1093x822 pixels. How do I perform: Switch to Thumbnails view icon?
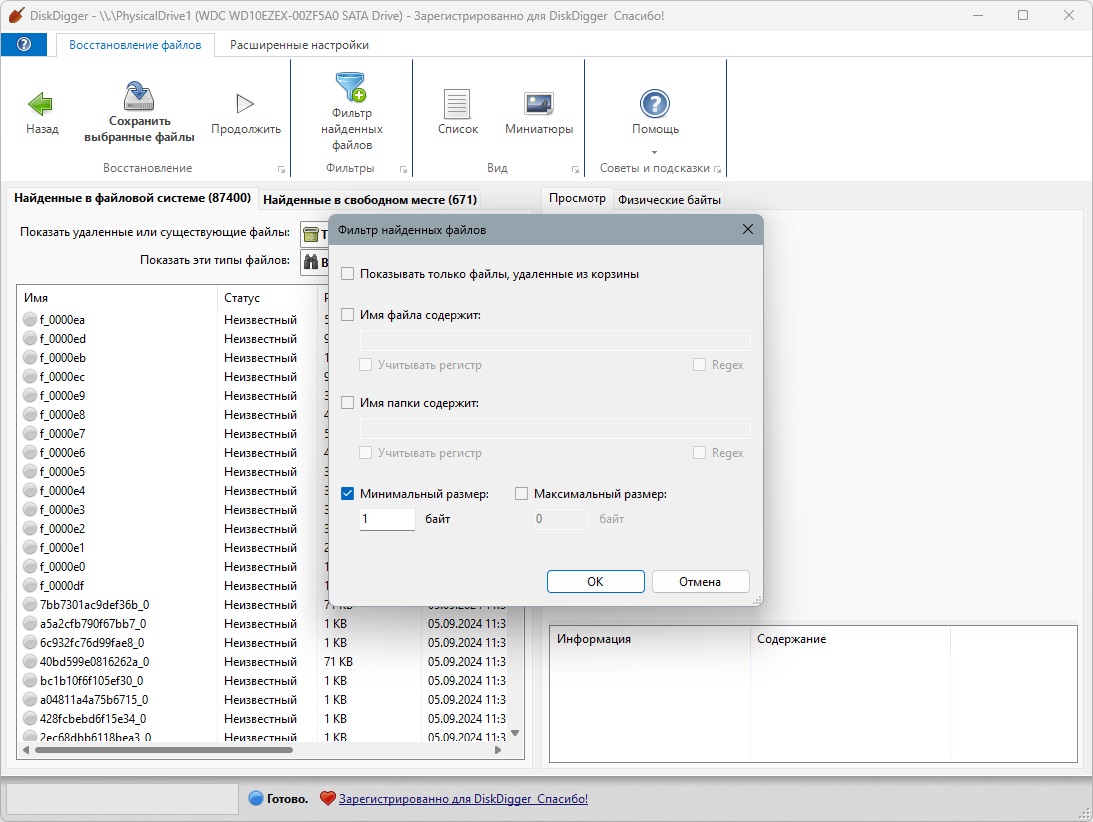pos(539,104)
